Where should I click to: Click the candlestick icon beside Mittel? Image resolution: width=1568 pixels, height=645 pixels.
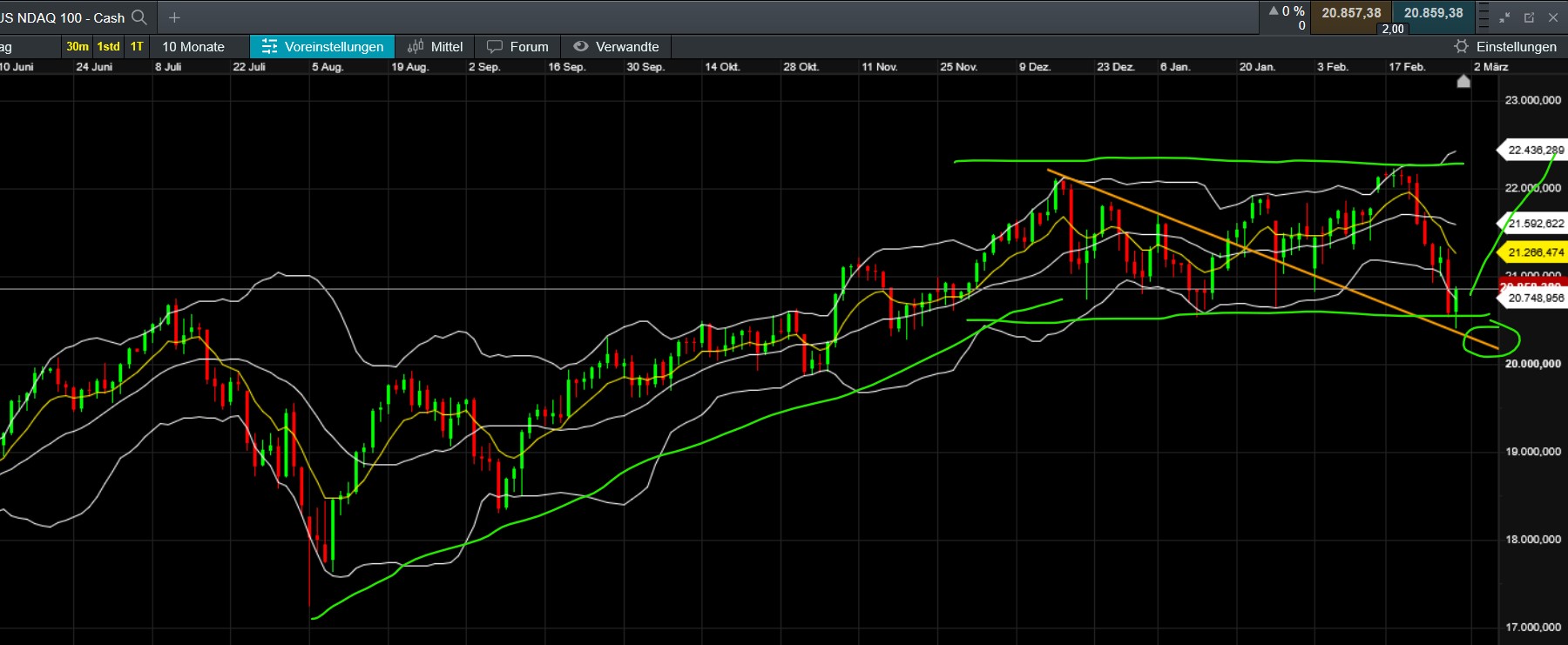click(416, 47)
